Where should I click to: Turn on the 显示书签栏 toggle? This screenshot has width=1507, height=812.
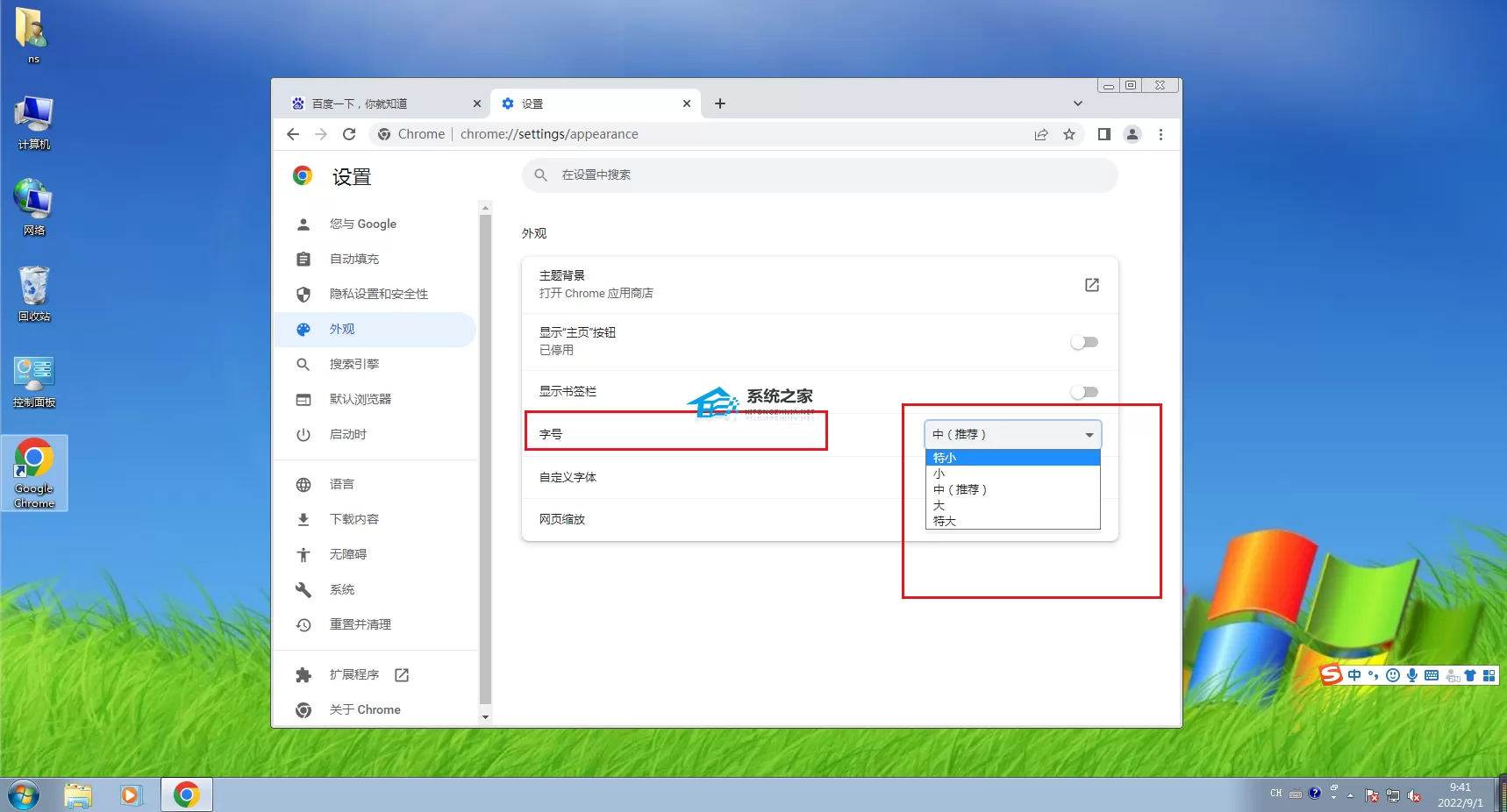click(1084, 392)
